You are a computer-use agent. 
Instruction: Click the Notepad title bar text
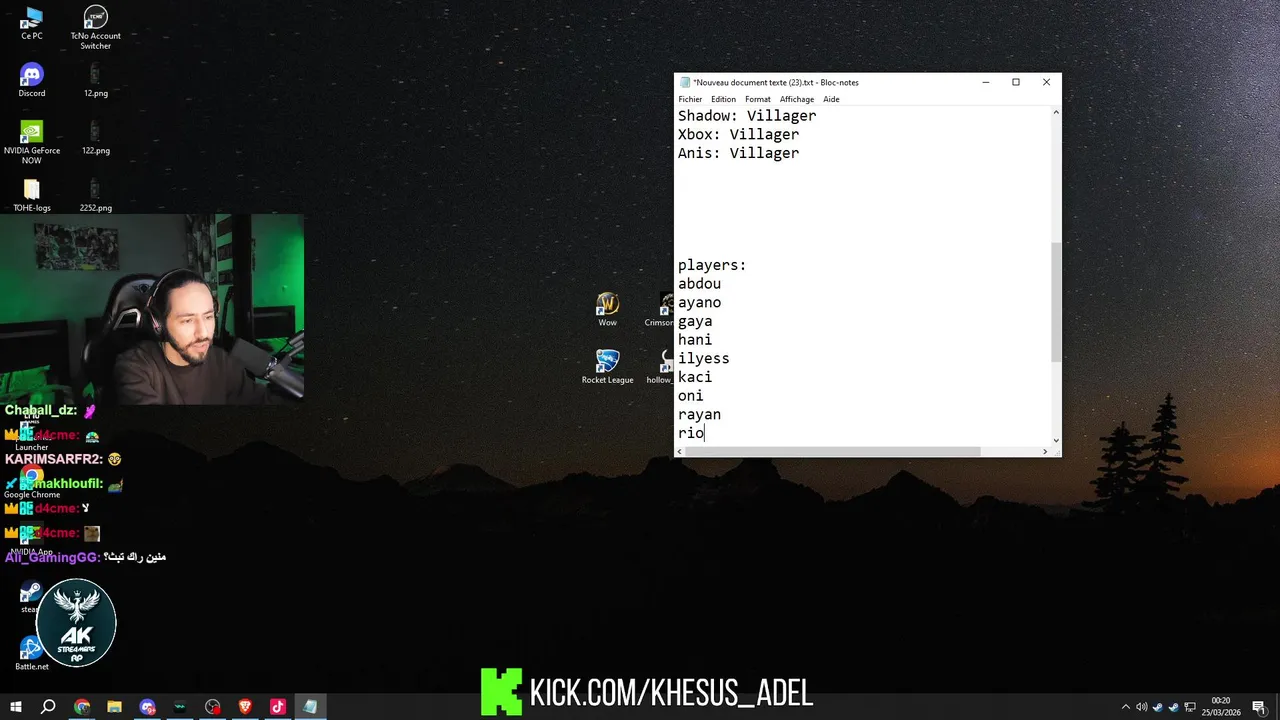coord(775,82)
